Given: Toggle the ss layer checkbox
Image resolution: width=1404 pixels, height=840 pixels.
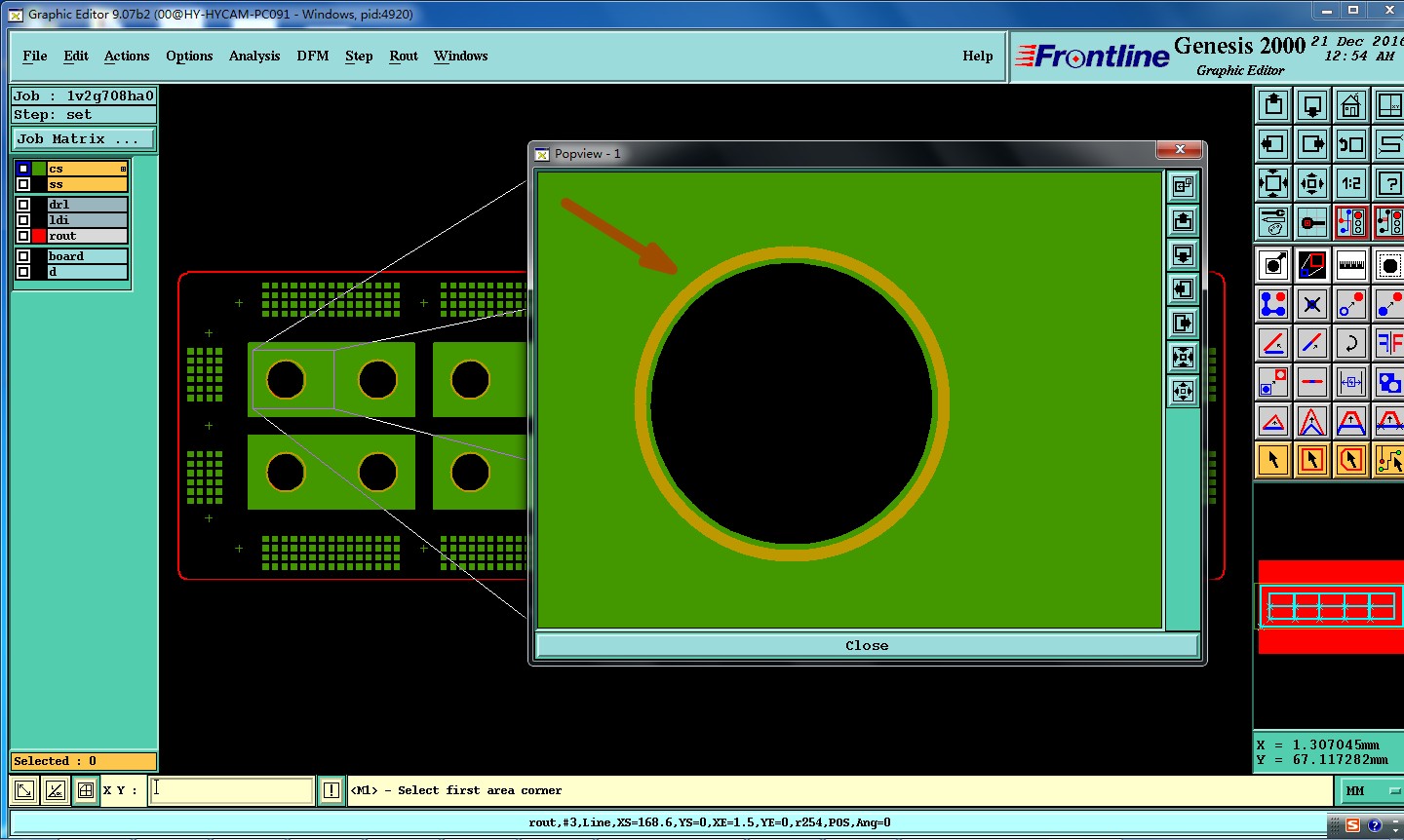Looking at the screenshot, I should tap(23, 184).
